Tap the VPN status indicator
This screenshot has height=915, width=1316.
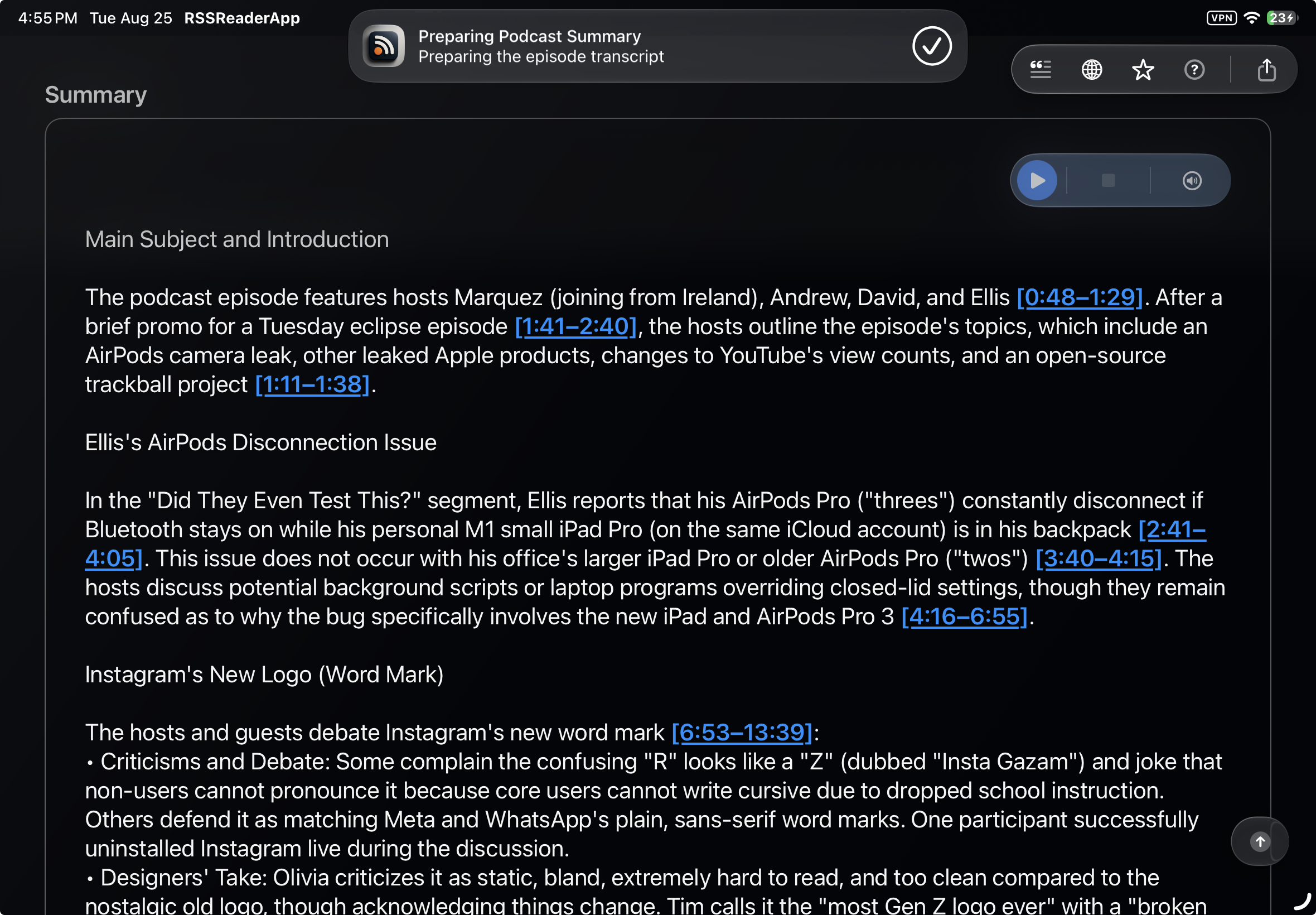pyautogui.click(x=1221, y=18)
